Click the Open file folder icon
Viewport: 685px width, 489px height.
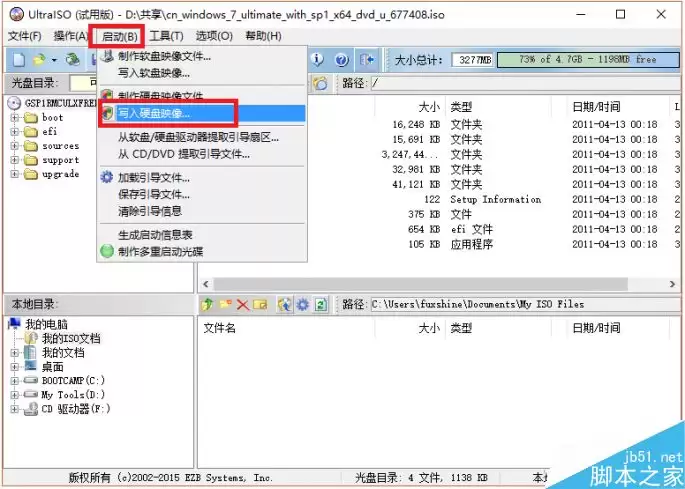pos(39,59)
